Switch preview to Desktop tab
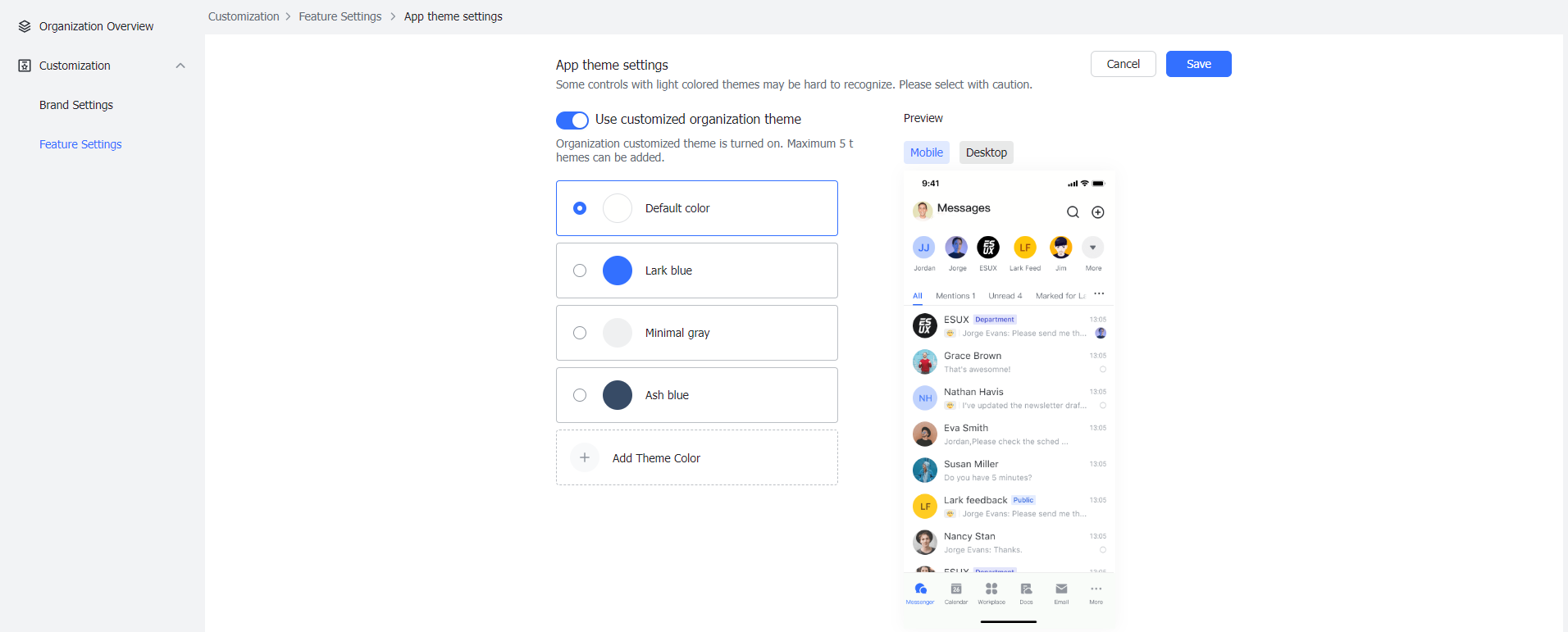Screen dimensions: 1568x632 click(x=987, y=152)
